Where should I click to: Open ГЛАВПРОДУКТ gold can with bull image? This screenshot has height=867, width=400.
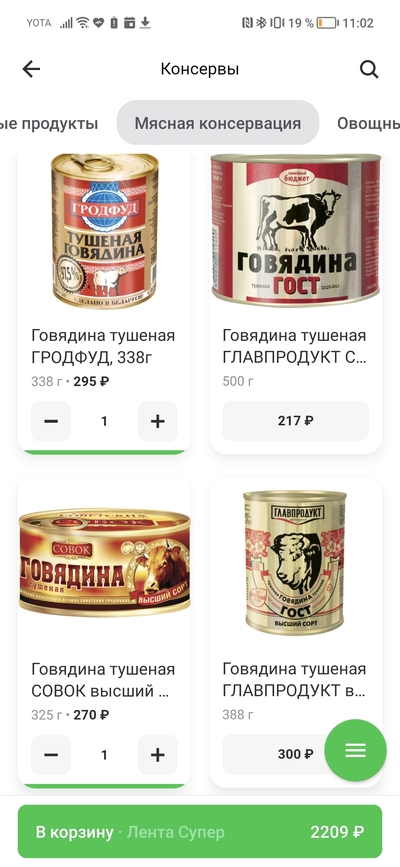pos(295,562)
